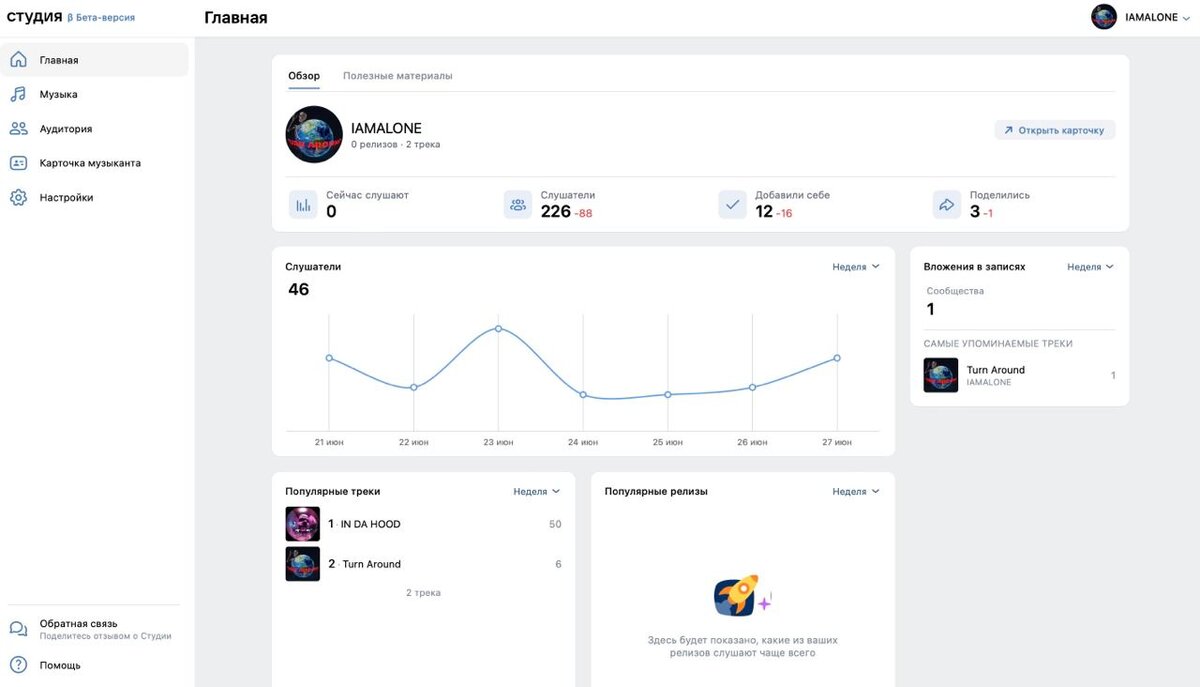Open the Музыка section
Viewport: 1200px width, 687px height.
point(94,94)
